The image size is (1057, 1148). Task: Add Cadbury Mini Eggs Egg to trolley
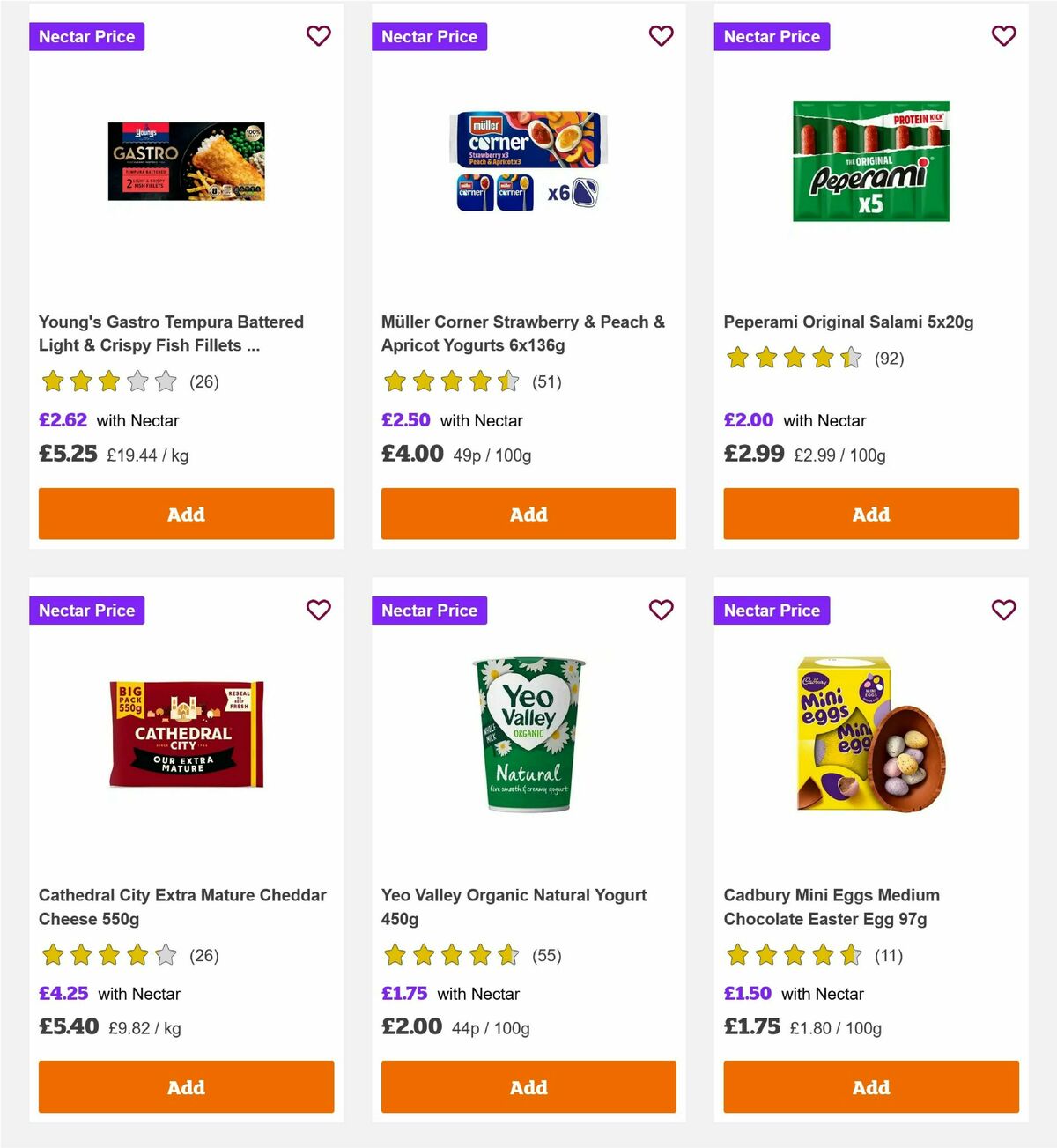(x=870, y=1087)
